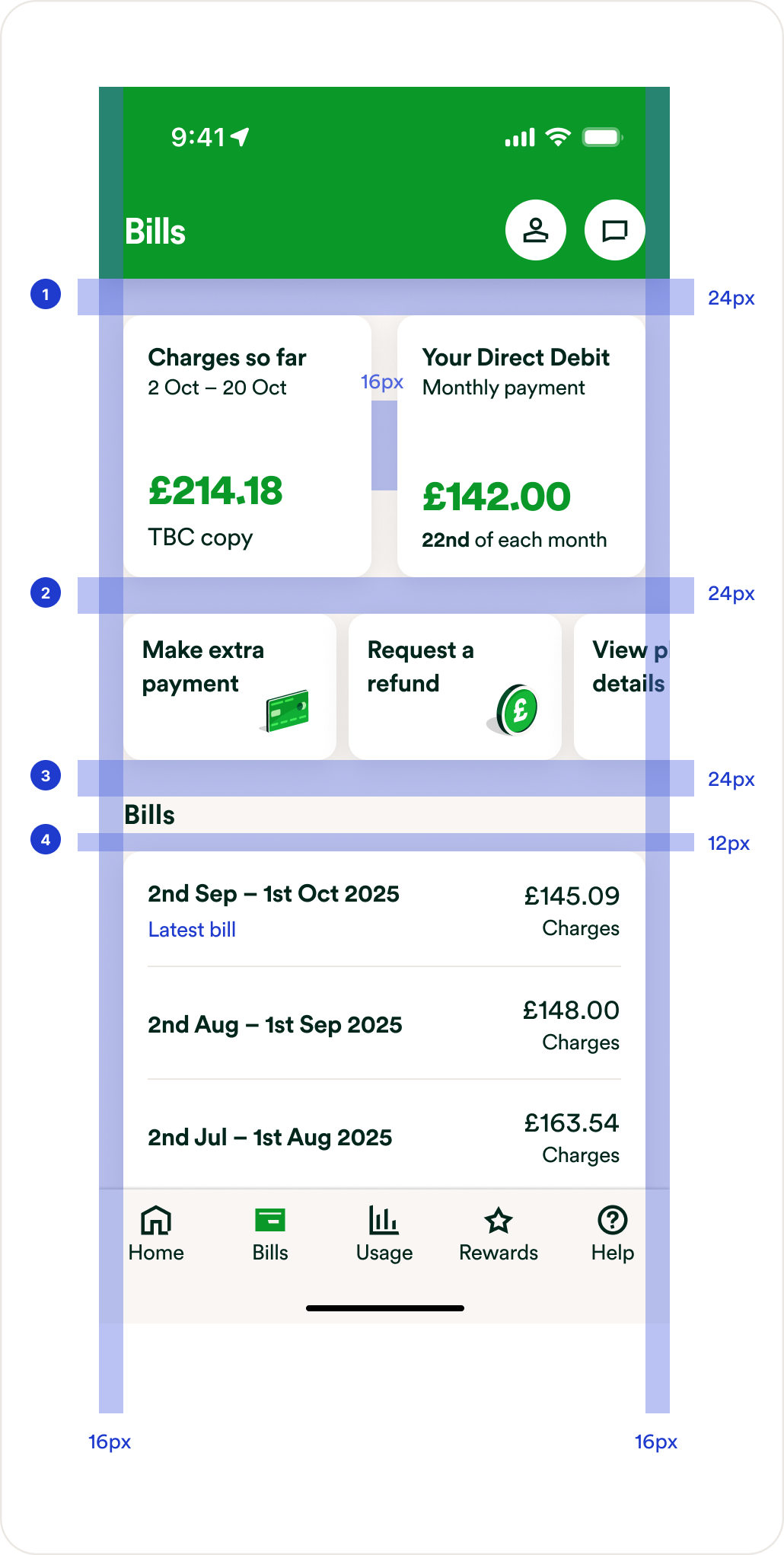Tap the Rewards star icon
The width and height of the screenshot is (784, 1555).
tap(499, 1220)
